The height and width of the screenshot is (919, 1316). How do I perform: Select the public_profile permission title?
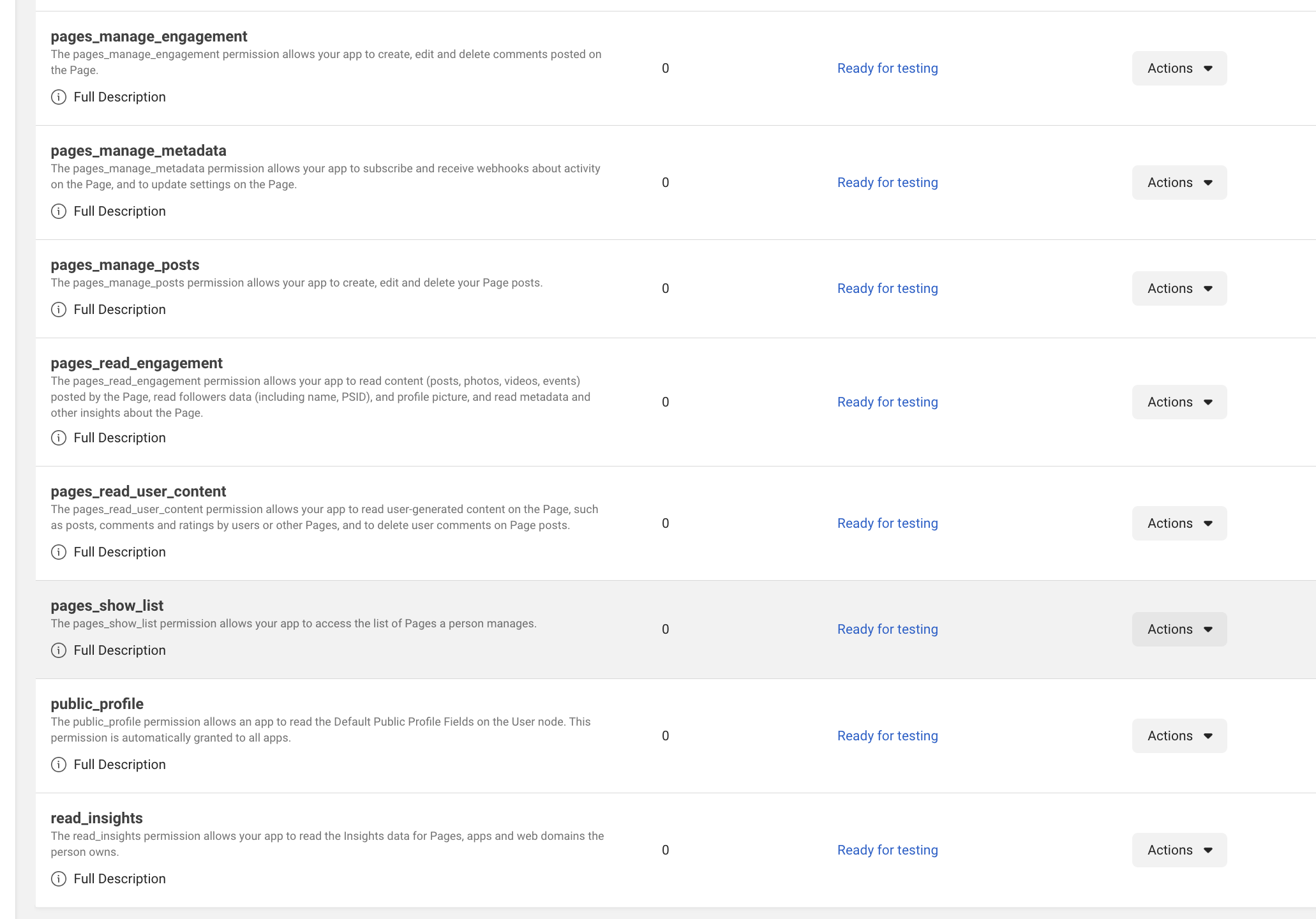[x=97, y=704]
